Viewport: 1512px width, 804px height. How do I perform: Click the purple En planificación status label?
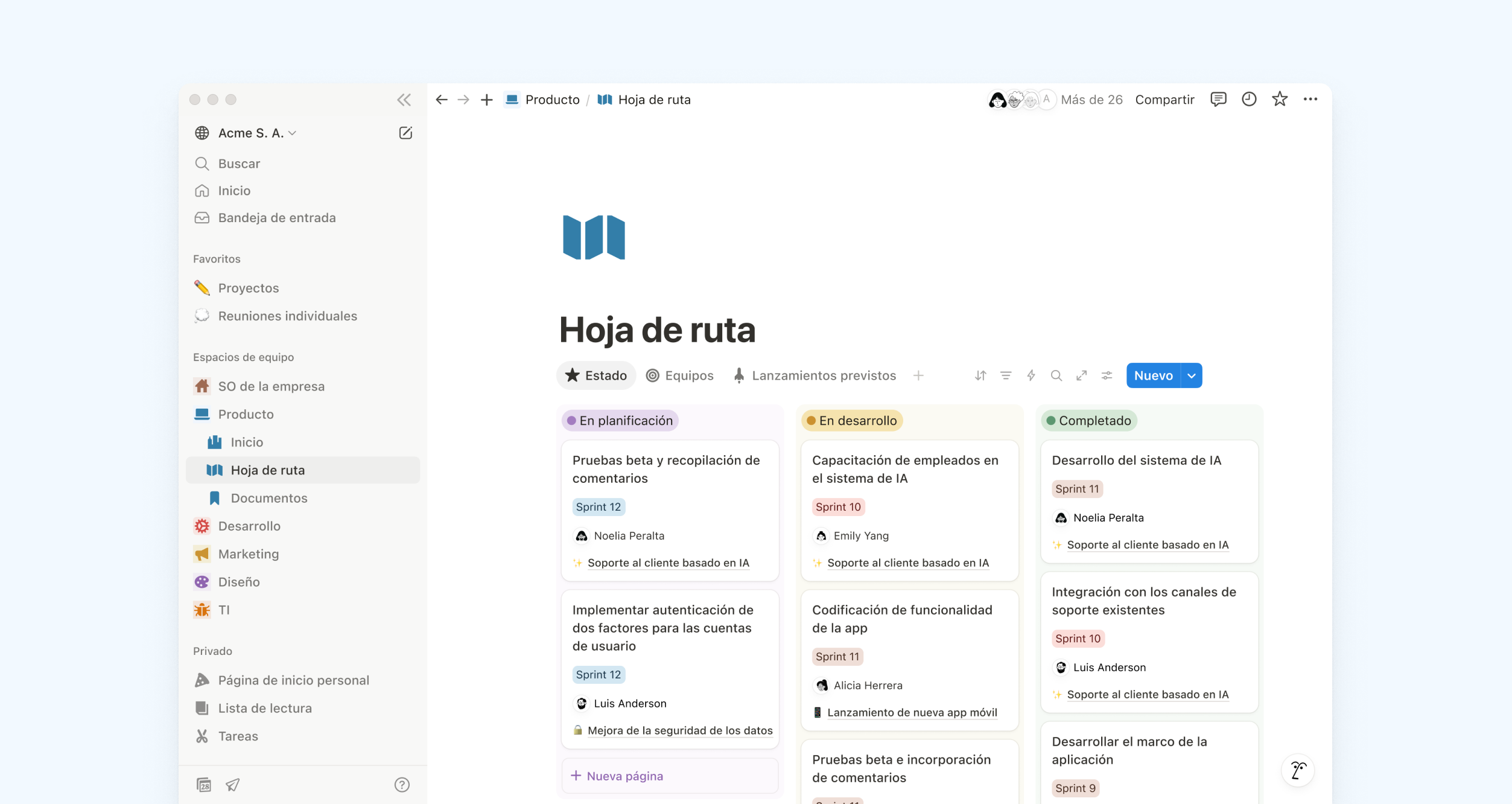click(620, 421)
